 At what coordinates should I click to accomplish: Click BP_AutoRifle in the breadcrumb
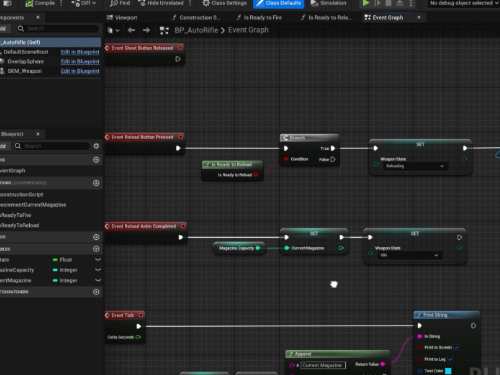[196, 30]
